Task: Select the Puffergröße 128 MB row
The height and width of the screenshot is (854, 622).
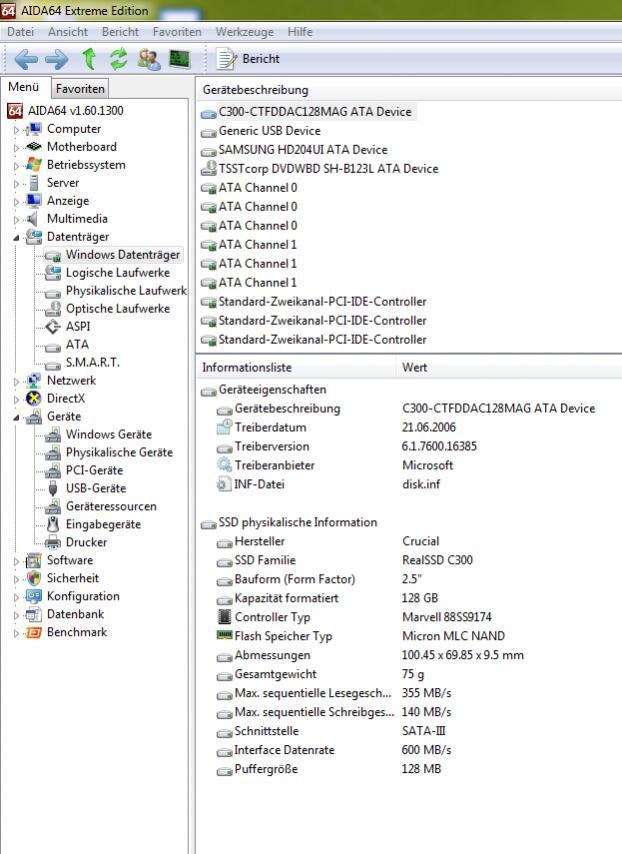Action: click(x=329, y=770)
